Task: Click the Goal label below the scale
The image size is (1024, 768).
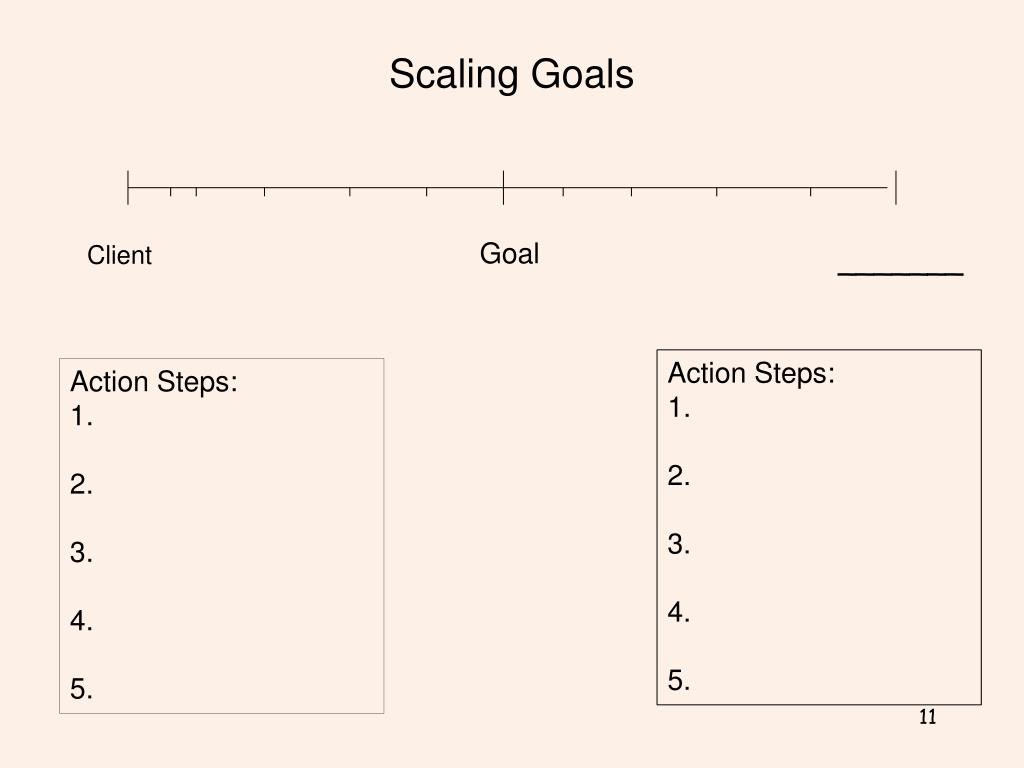Action: coord(509,253)
